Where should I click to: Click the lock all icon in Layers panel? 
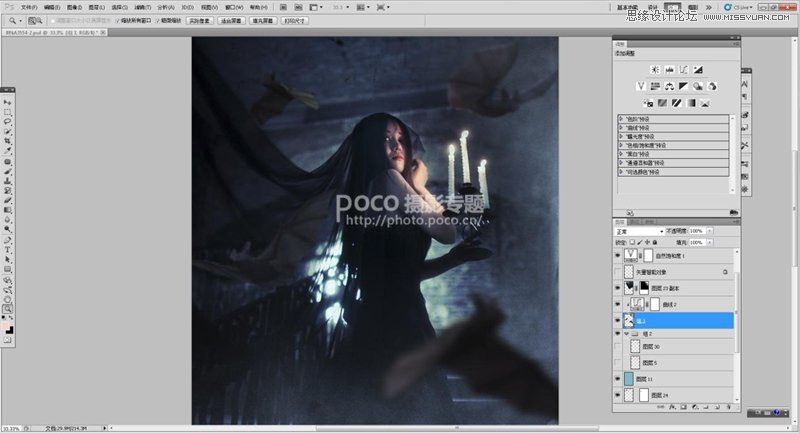click(x=655, y=242)
